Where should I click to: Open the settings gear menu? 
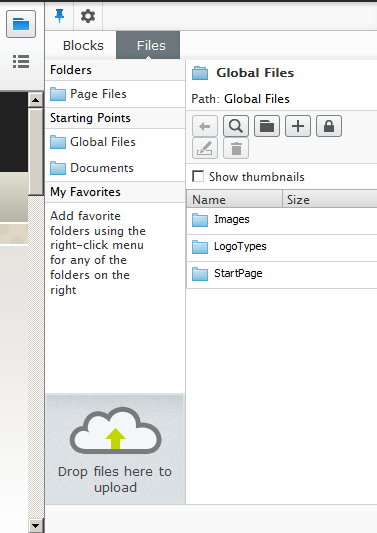point(88,16)
